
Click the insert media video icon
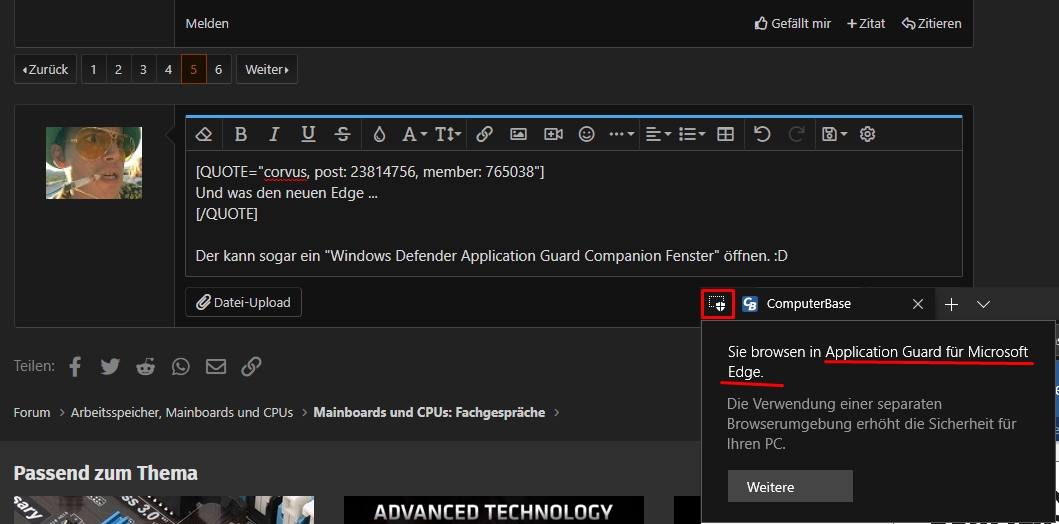click(x=553, y=134)
